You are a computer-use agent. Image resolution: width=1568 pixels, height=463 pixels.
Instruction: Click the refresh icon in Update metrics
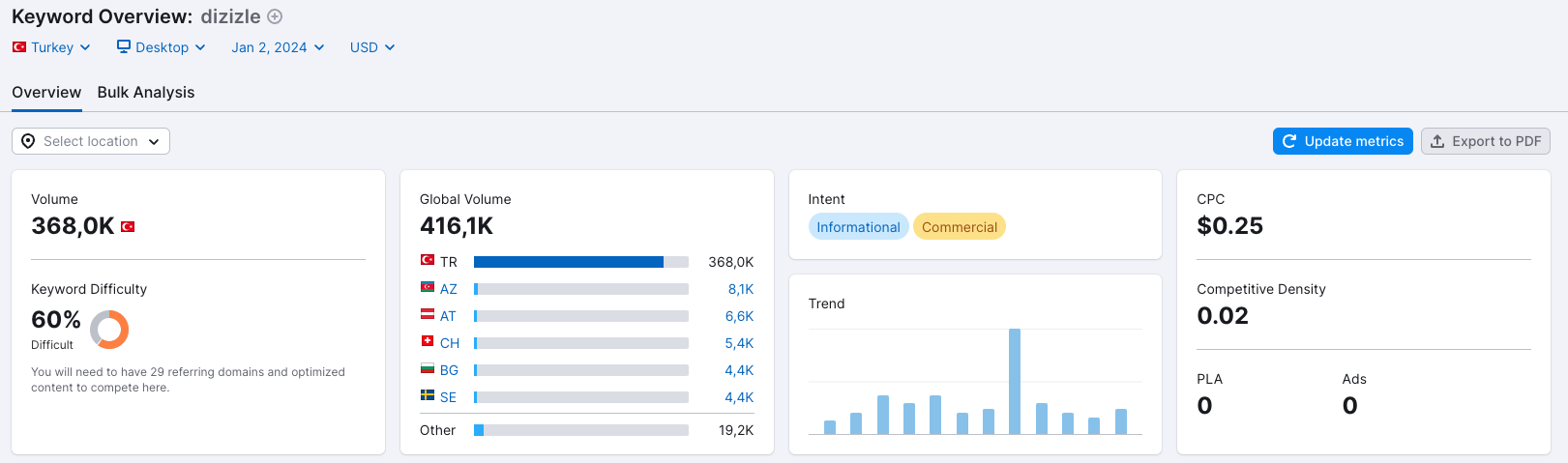[1289, 141]
